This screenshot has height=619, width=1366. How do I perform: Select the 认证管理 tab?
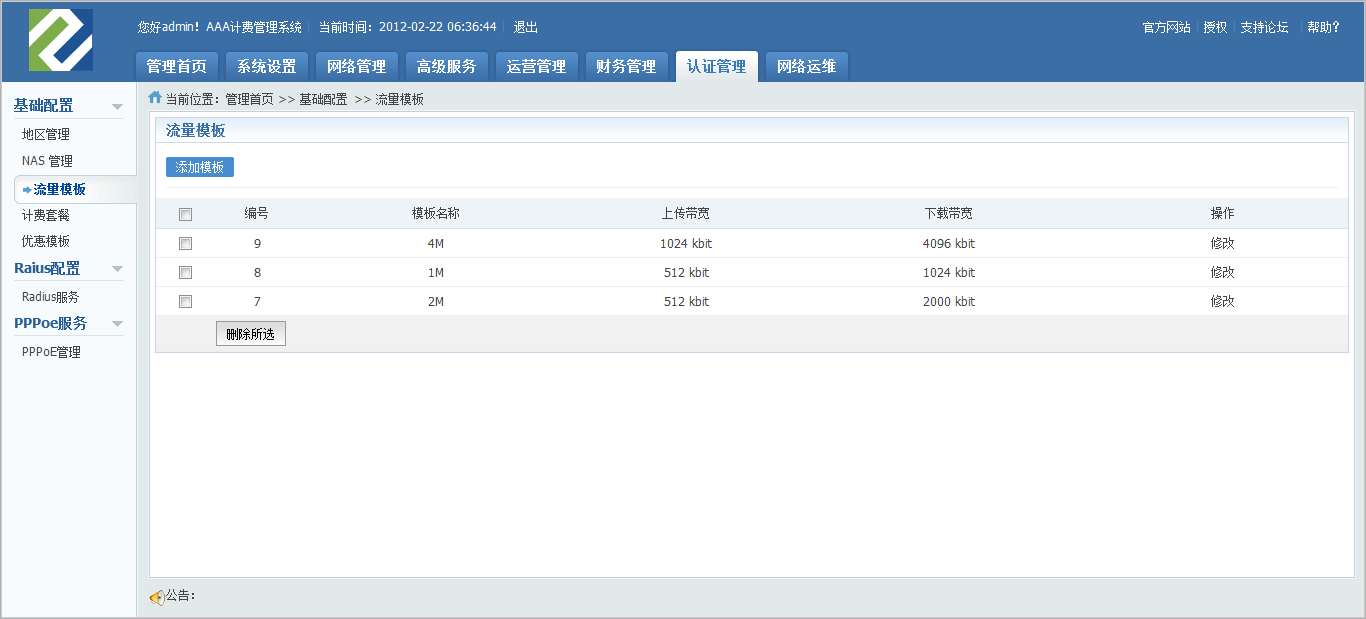click(x=716, y=66)
